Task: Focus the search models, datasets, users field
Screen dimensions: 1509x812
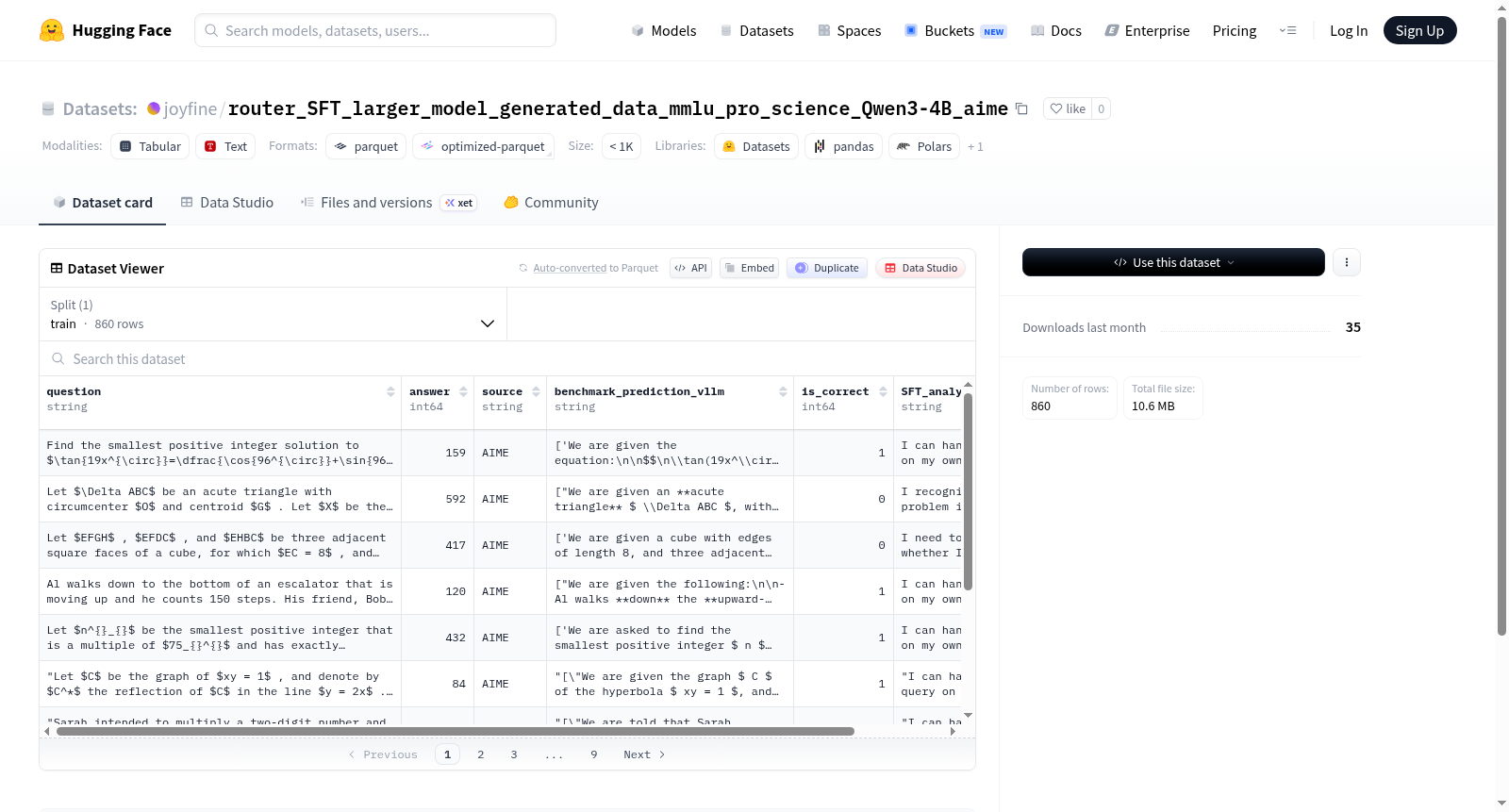Action: click(375, 30)
